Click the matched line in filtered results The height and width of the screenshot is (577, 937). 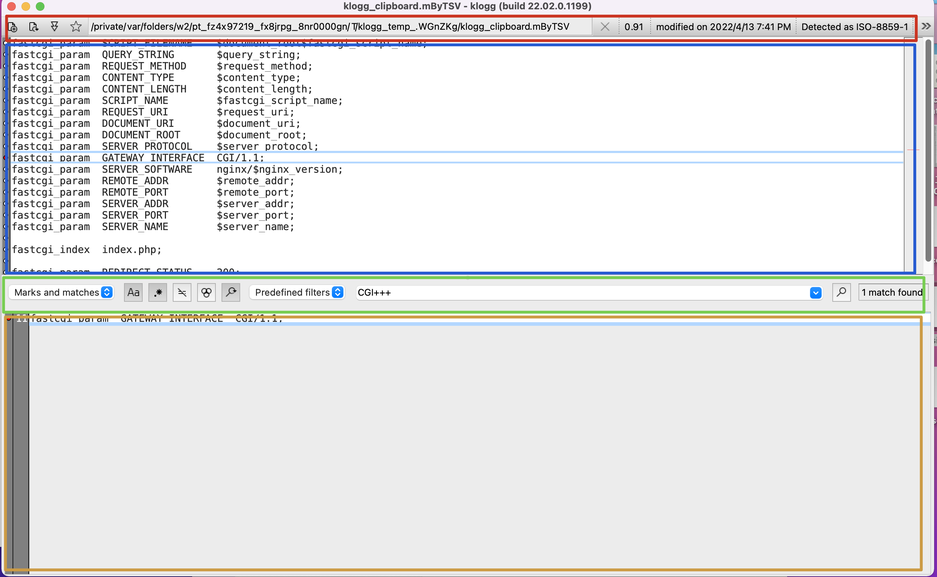click(x=150, y=318)
